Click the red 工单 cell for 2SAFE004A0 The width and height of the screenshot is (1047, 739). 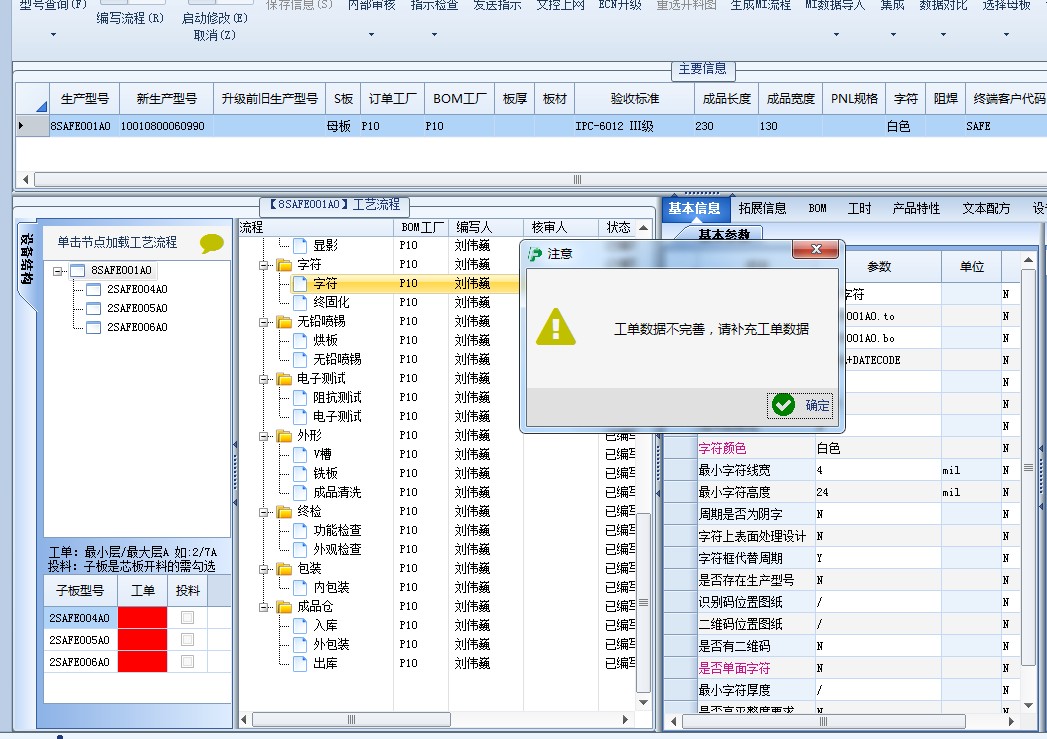point(142,618)
